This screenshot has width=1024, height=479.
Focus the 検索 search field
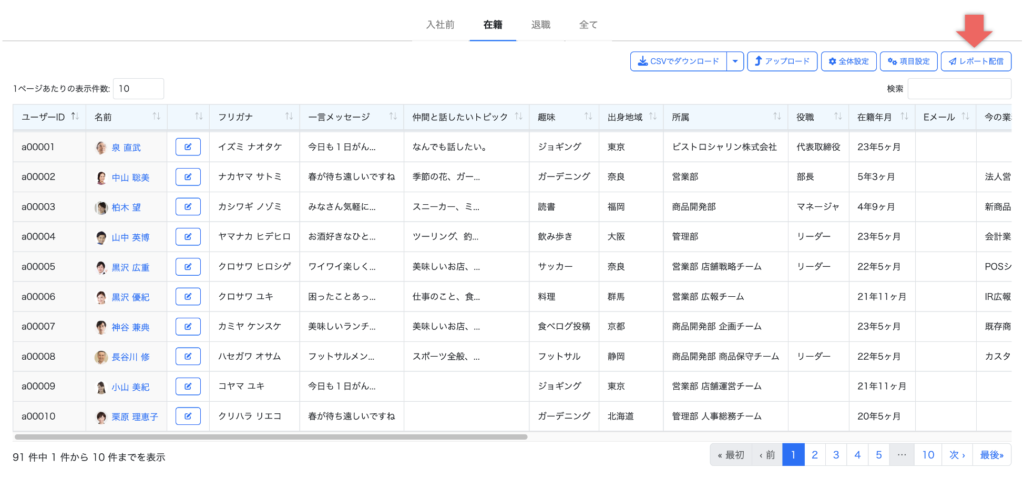[x=958, y=89]
